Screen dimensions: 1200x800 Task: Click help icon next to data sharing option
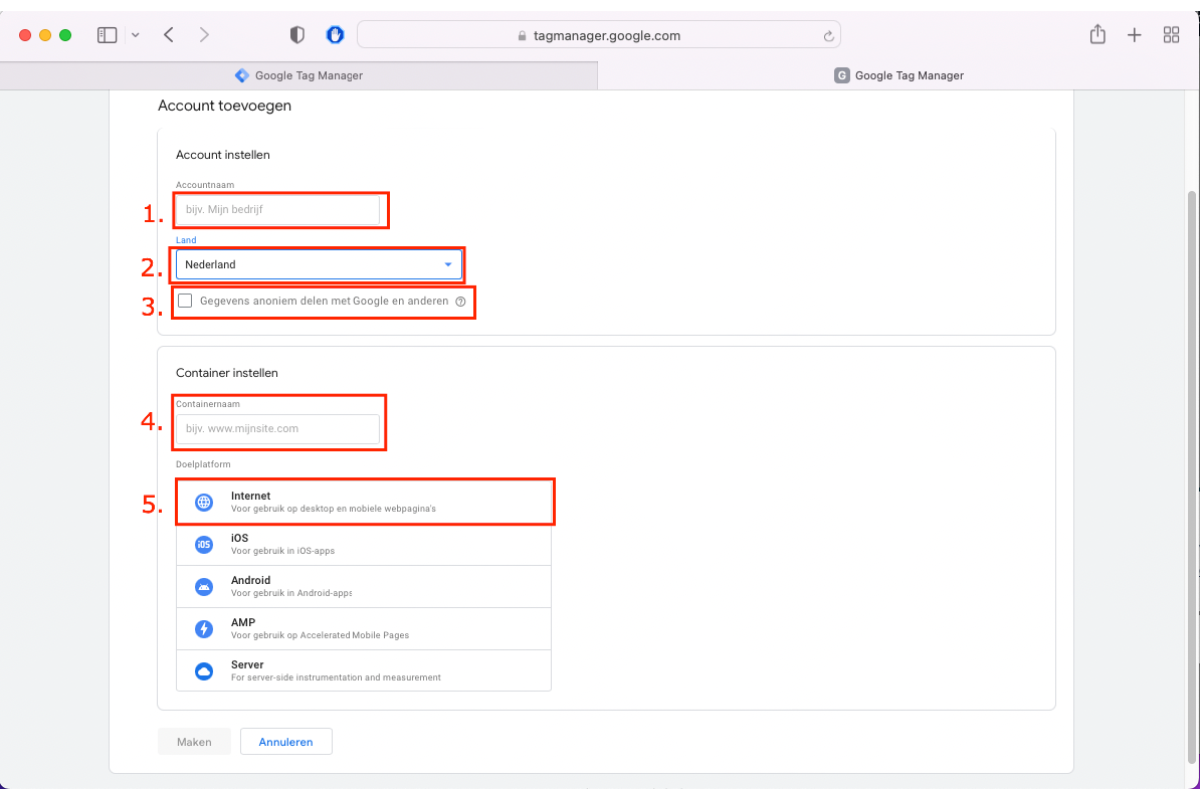460,301
